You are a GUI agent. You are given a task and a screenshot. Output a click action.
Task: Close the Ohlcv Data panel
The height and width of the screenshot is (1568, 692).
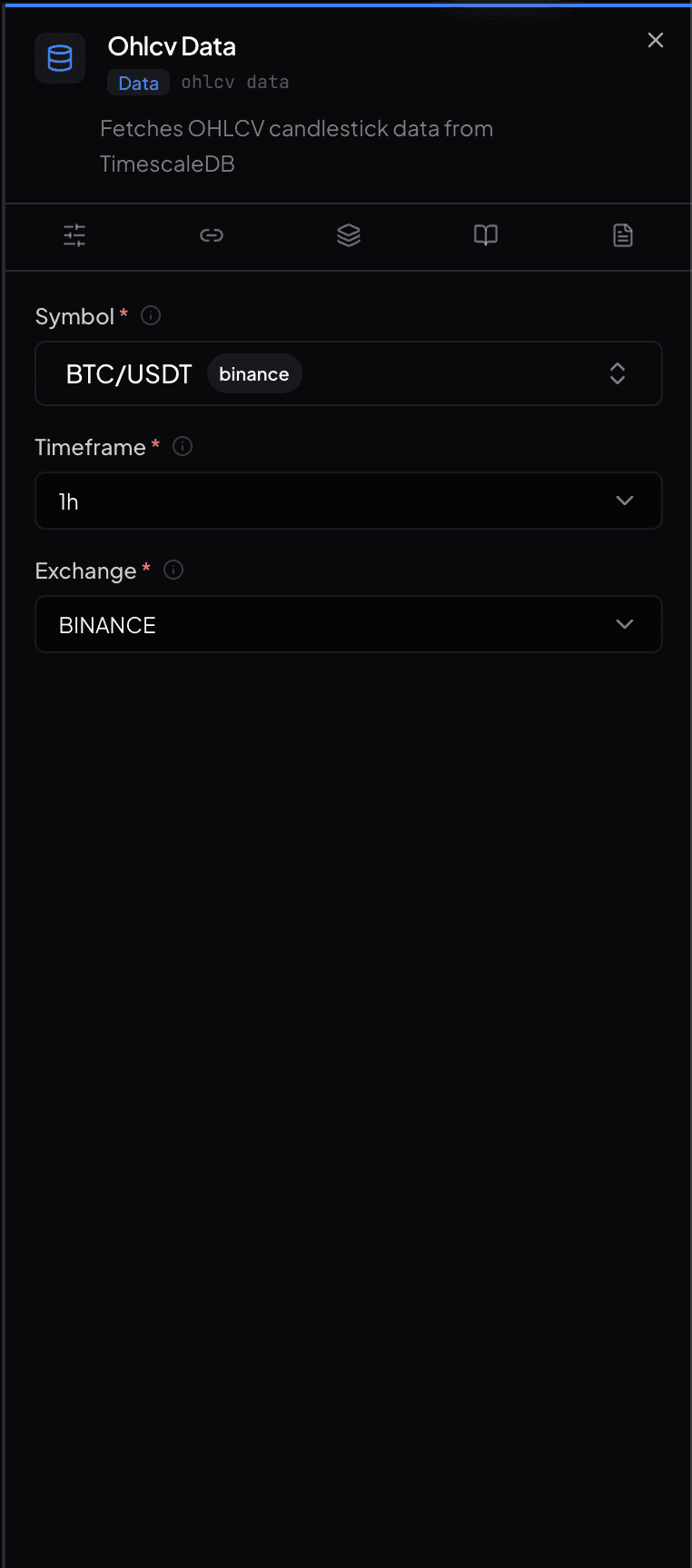pos(656,40)
